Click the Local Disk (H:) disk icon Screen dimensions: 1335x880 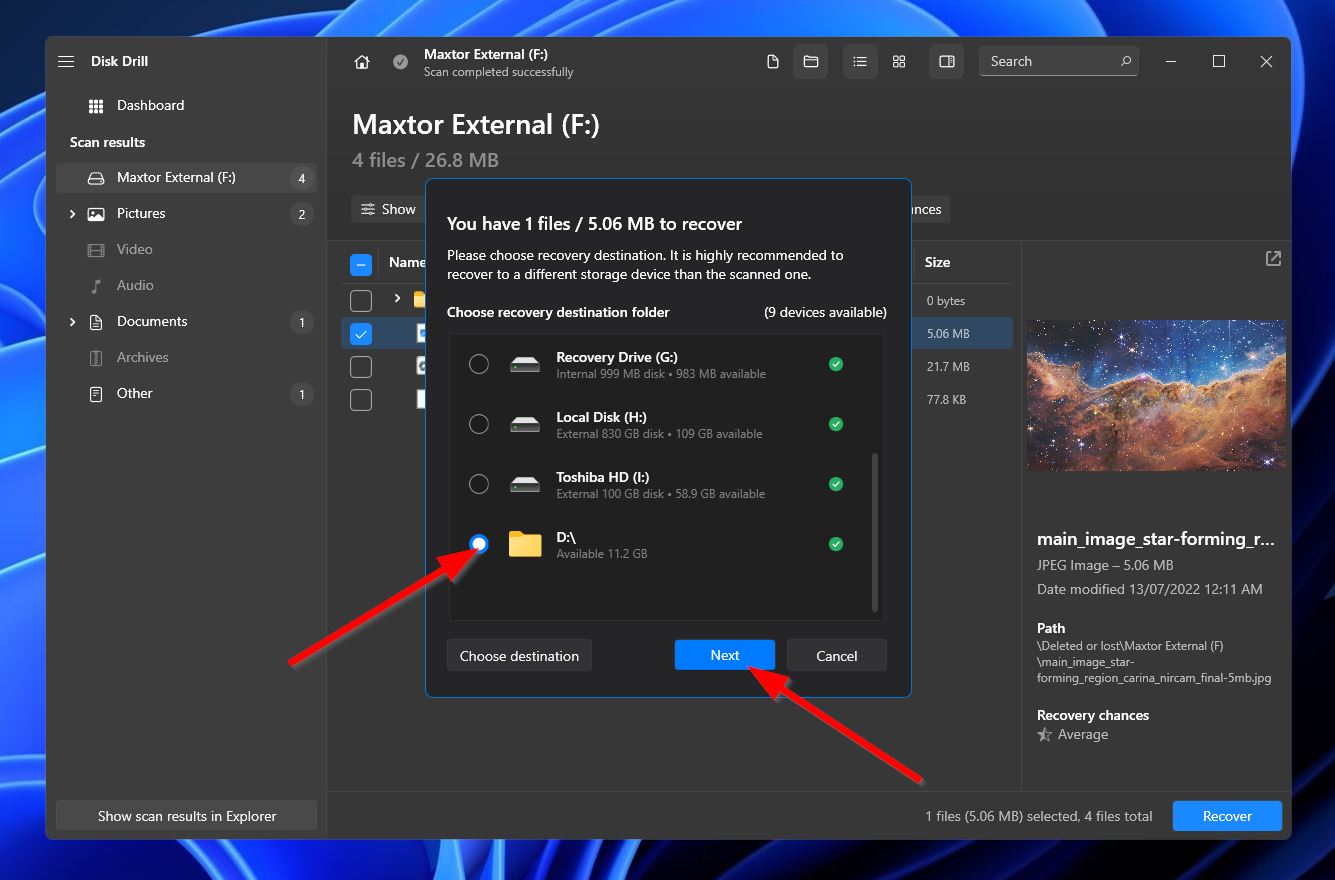(525, 425)
